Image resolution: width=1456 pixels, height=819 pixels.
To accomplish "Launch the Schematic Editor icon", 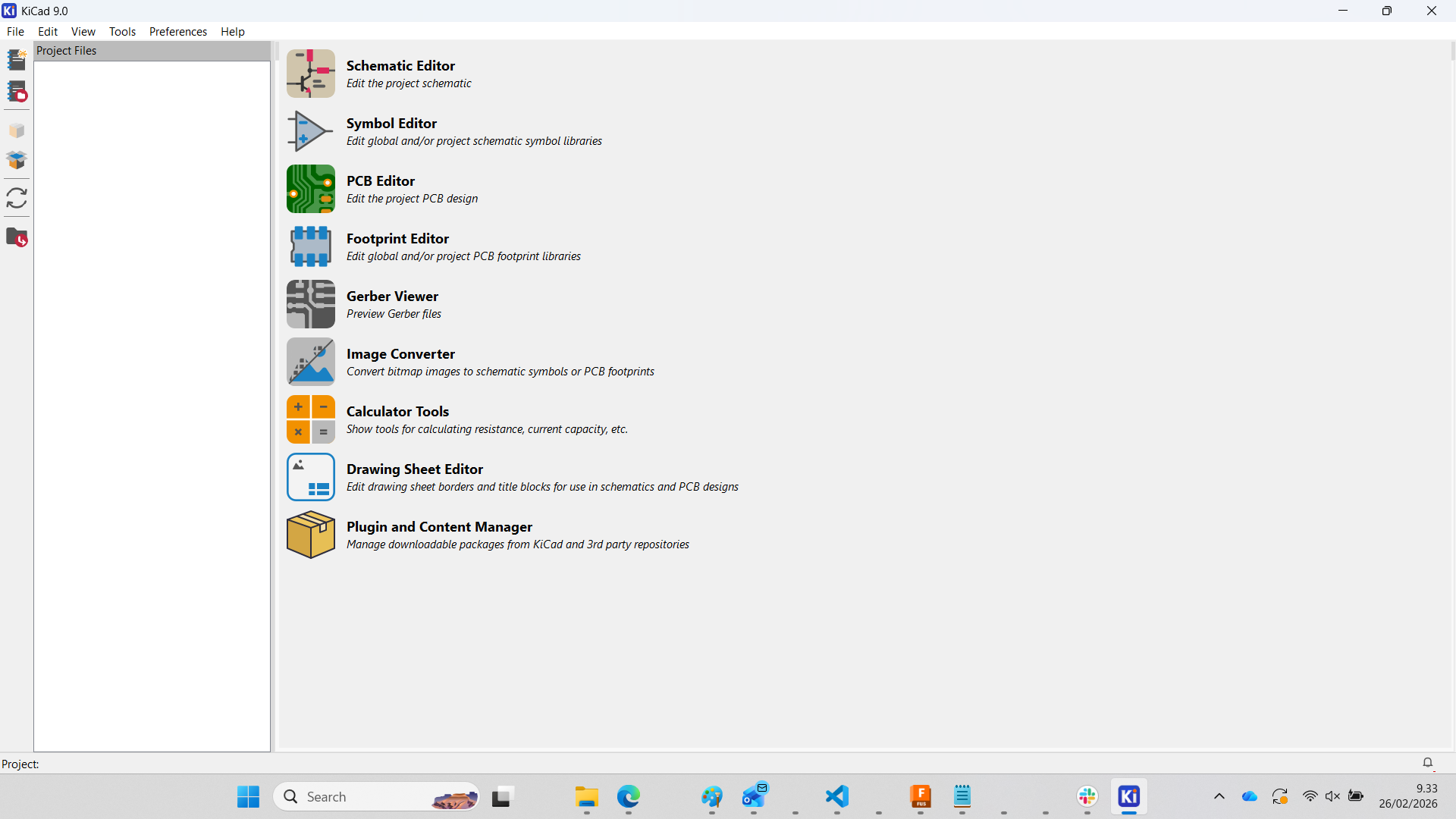I will click(310, 74).
